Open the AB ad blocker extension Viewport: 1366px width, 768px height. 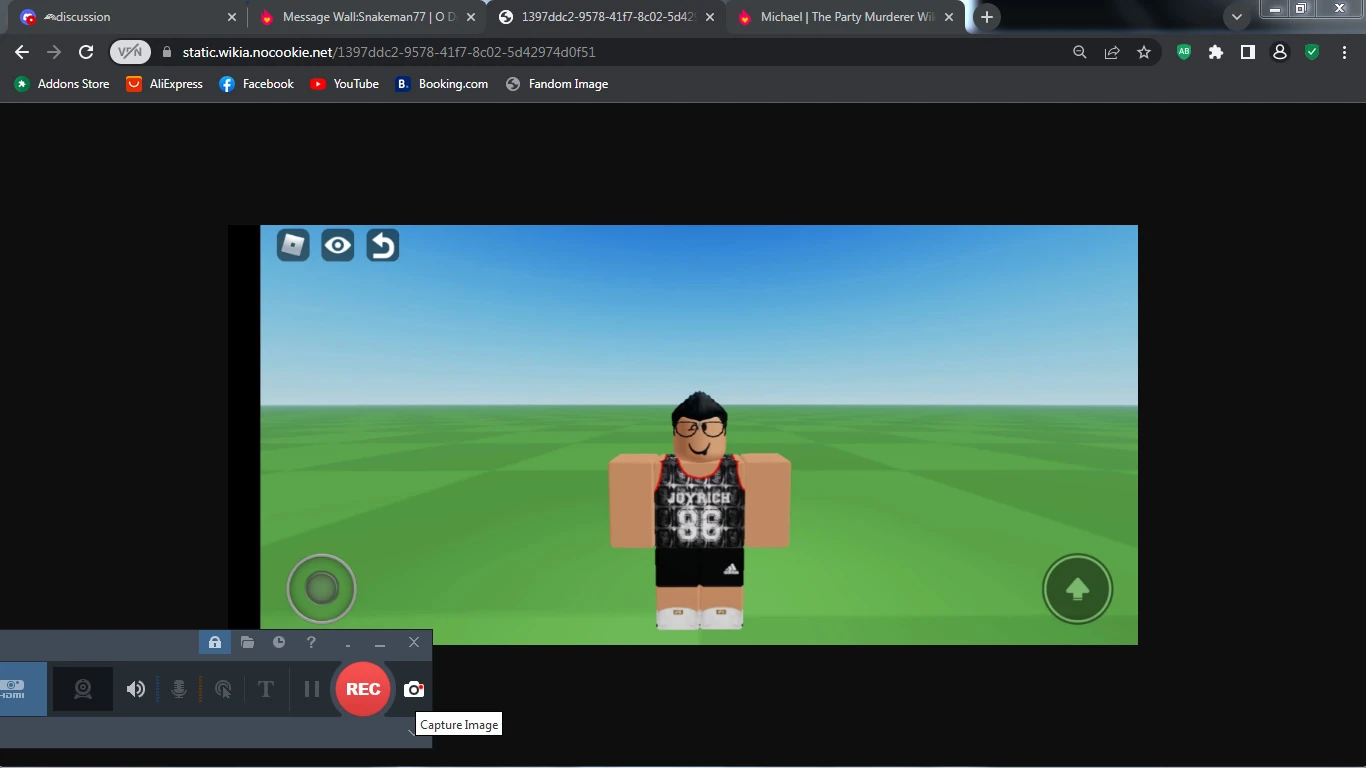[1184, 52]
